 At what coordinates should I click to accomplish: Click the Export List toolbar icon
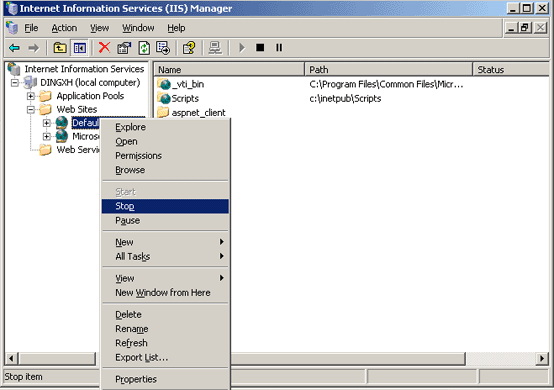click(163, 48)
